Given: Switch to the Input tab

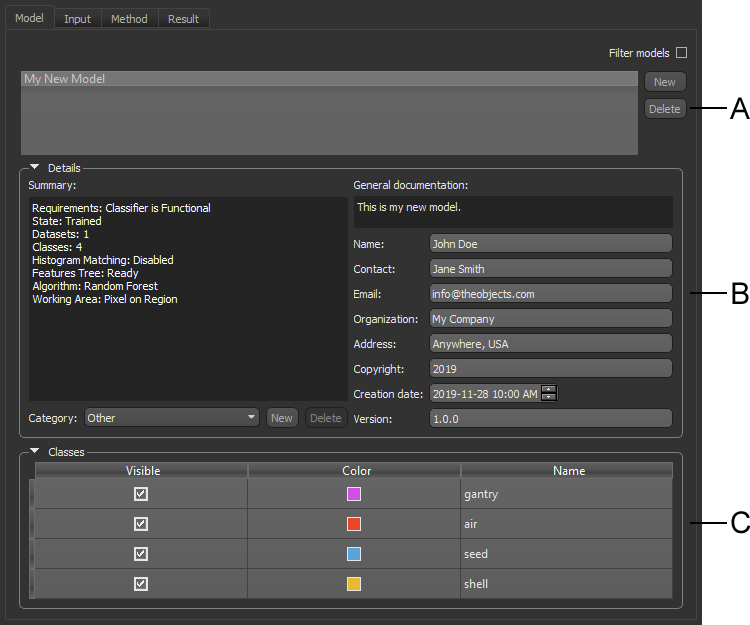Looking at the screenshot, I should pyautogui.click(x=77, y=19).
